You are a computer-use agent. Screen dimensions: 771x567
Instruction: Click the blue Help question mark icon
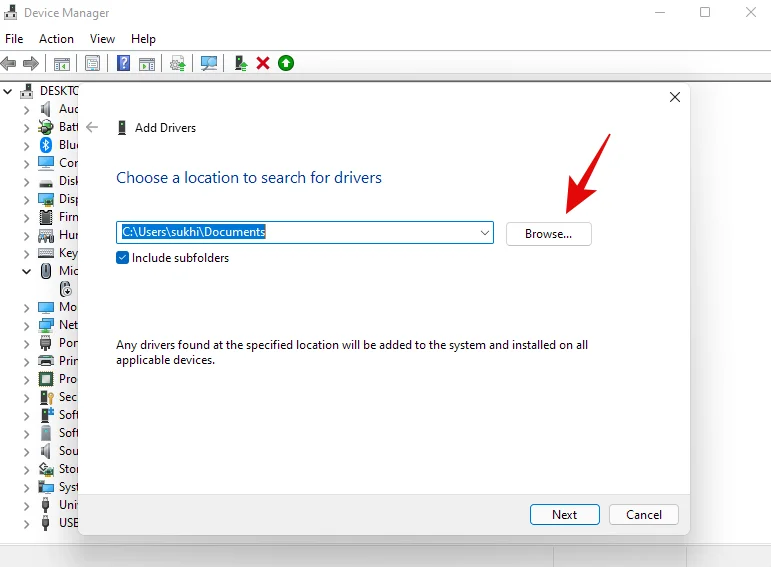[123, 63]
